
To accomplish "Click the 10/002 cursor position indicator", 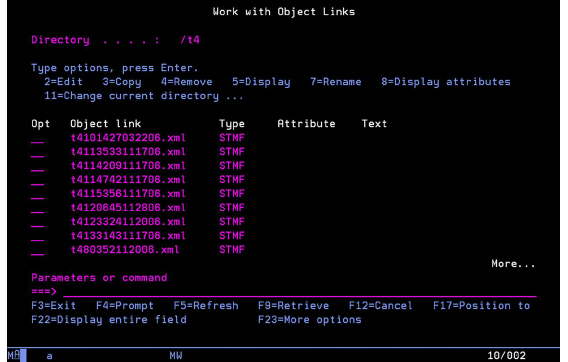I will pyautogui.click(x=506, y=355).
